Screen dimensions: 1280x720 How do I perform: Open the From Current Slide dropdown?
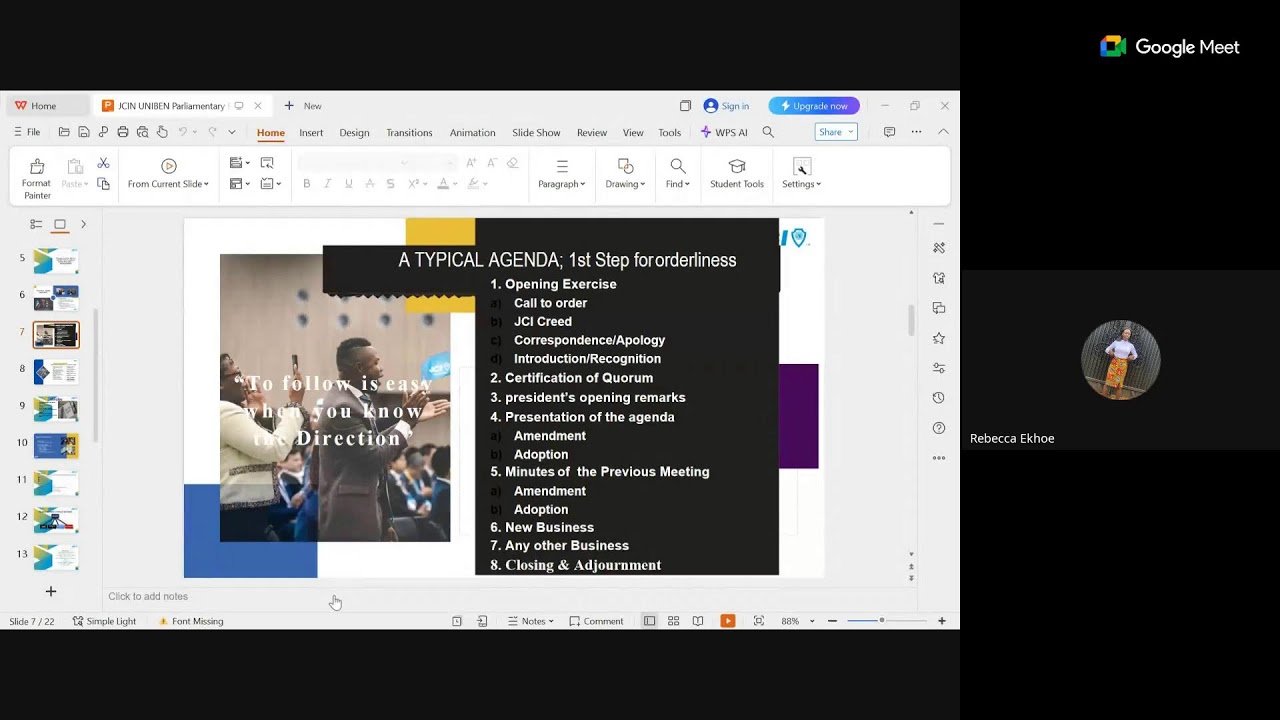pyautogui.click(x=206, y=184)
